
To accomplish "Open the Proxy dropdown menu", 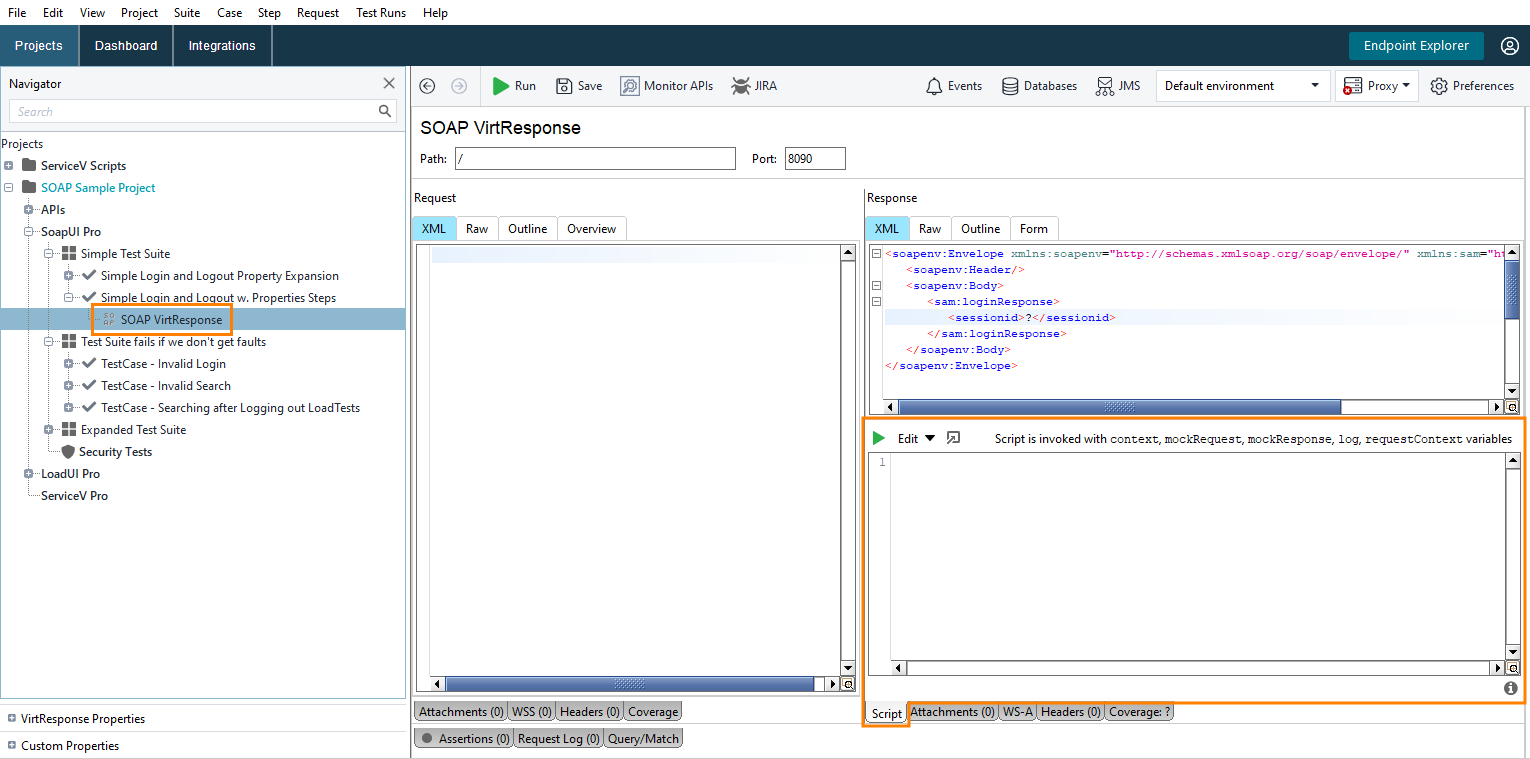I will click(x=1377, y=86).
